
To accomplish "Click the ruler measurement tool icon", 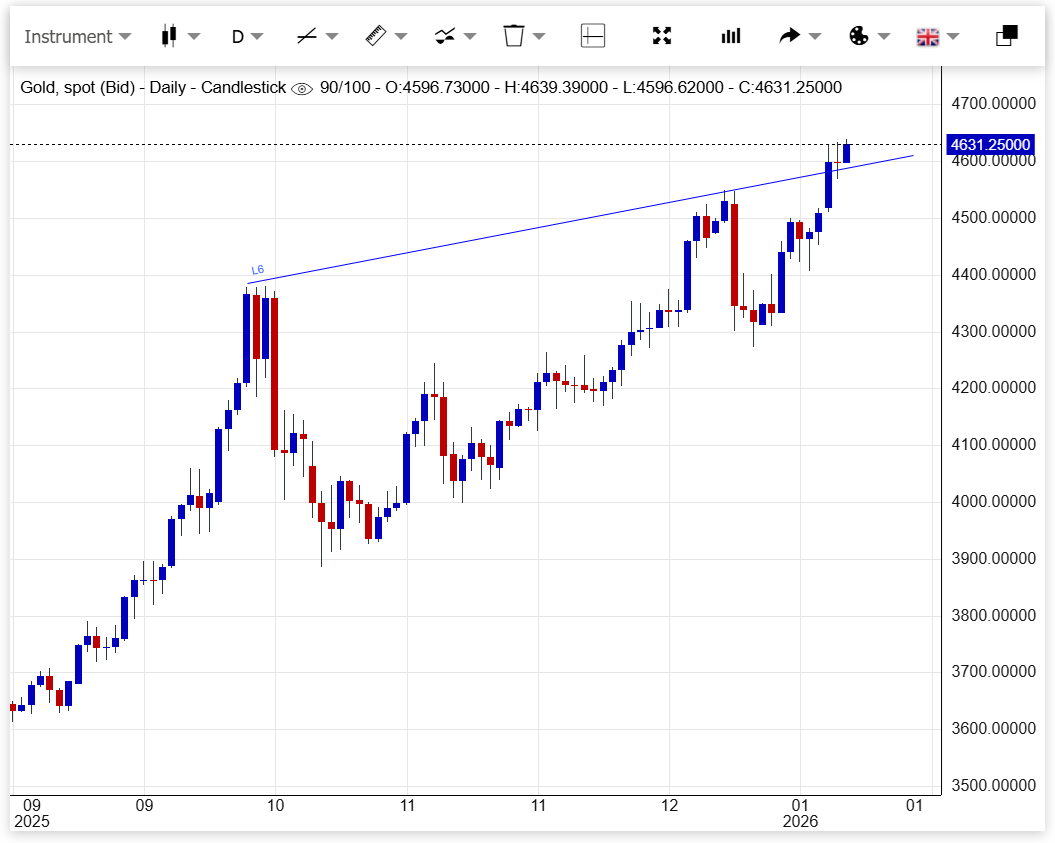I will (375, 36).
